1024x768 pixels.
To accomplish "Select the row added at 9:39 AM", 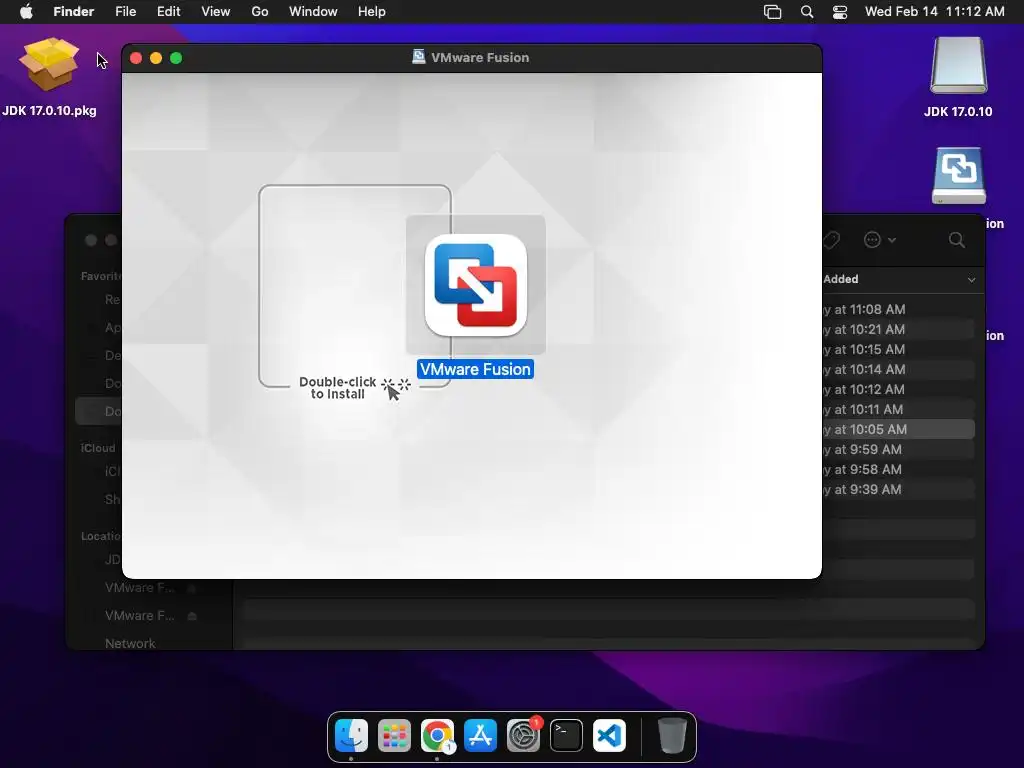I will coord(899,490).
